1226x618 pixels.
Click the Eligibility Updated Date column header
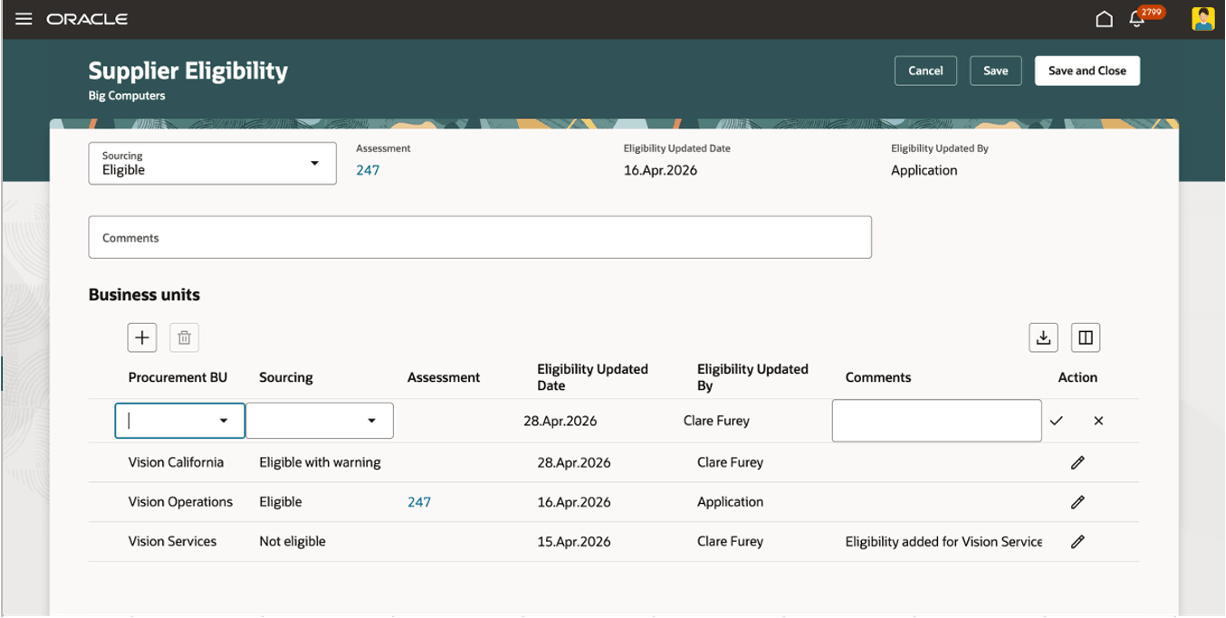point(593,377)
